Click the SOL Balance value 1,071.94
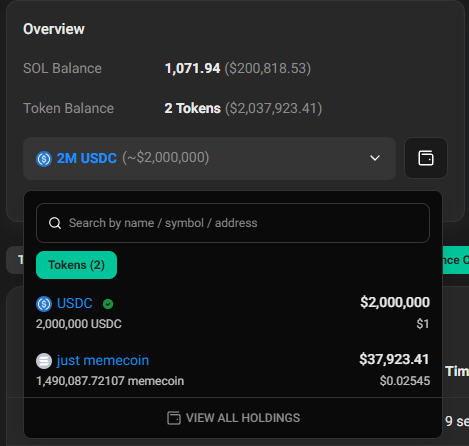The height and width of the screenshot is (446, 469). (193, 68)
